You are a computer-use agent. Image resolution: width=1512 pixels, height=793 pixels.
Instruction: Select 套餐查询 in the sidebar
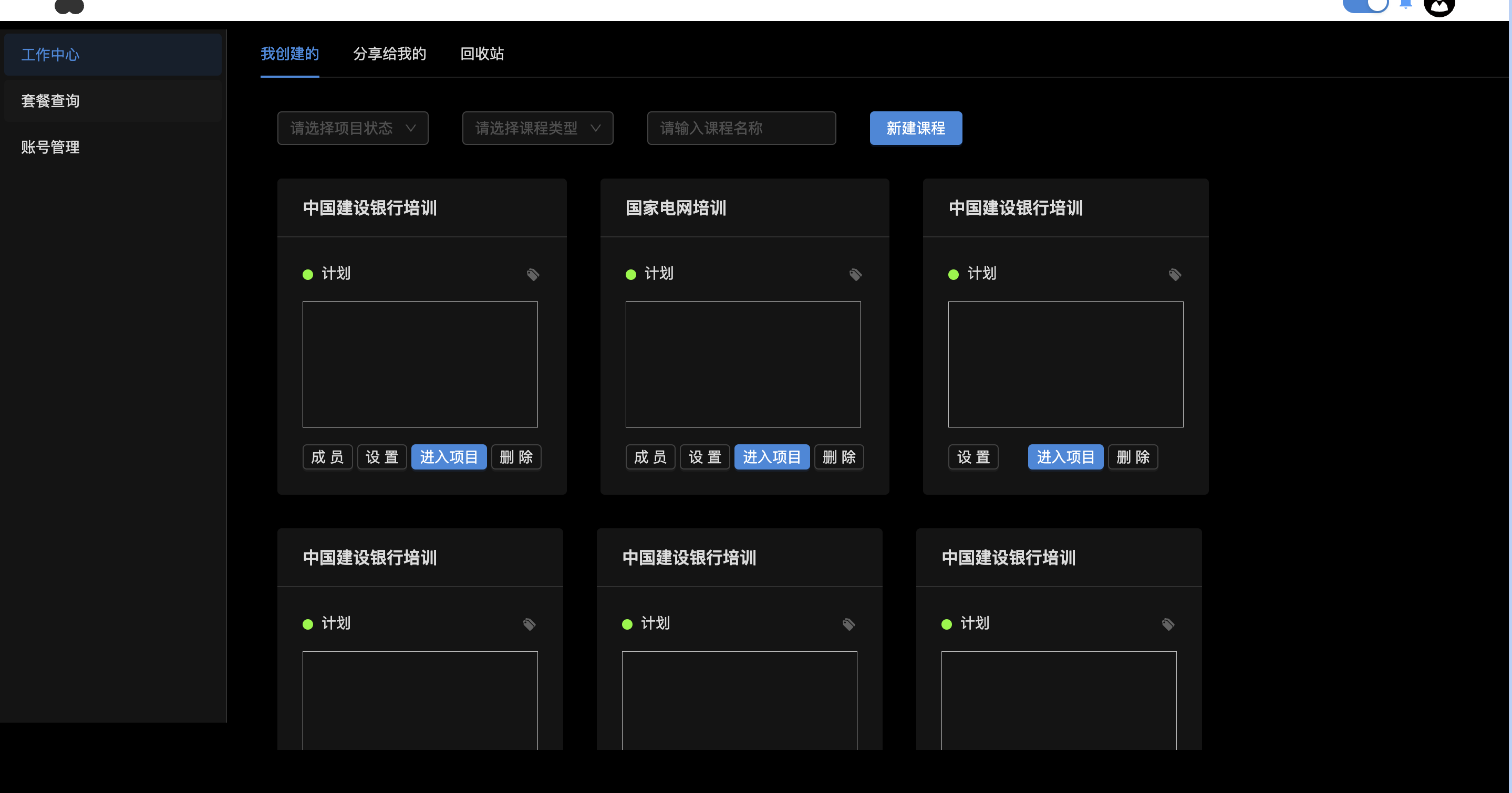113,101
